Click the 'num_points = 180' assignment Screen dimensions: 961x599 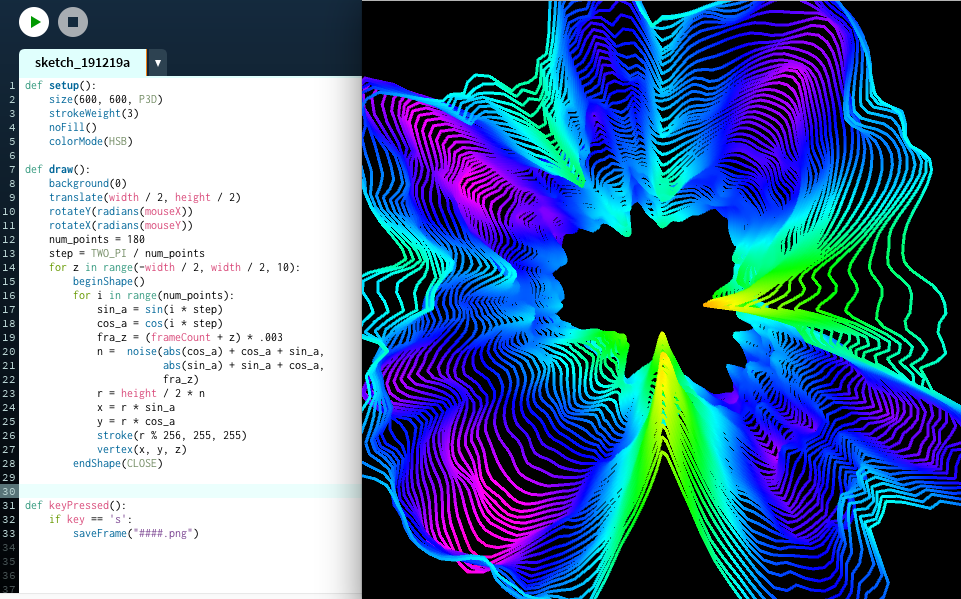click(x=97, y=240)
